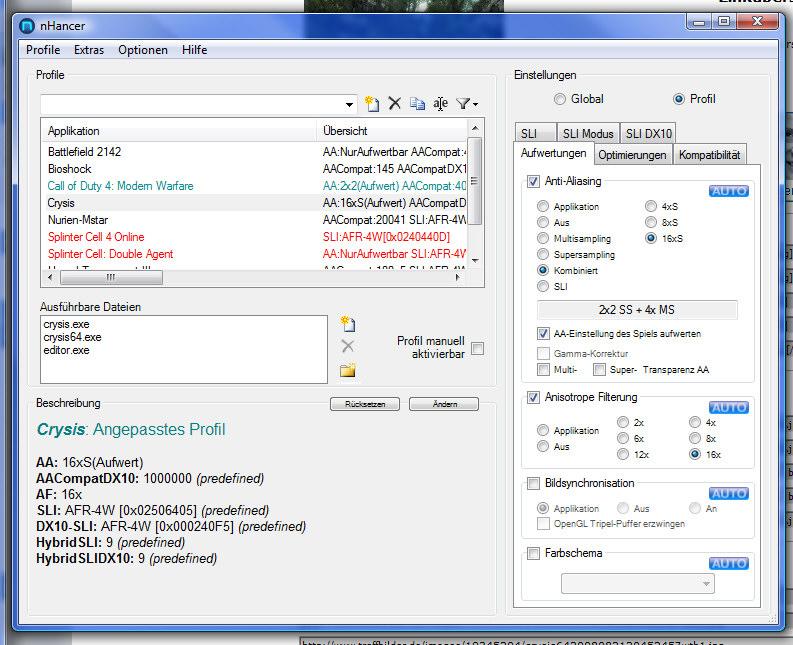The image size is (793, 645).
Task: Select the Nurien-Mstar profile row
Action: [255, 220]
